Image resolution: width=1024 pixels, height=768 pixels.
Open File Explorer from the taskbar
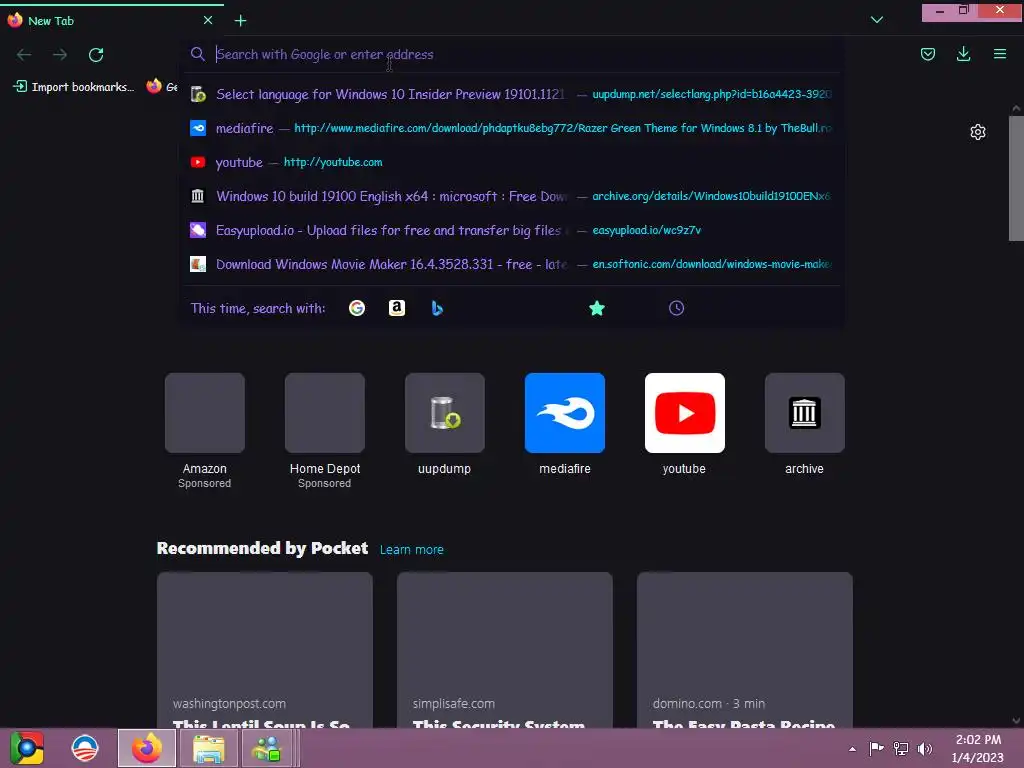pyautogui.click(x=208, y=748)
